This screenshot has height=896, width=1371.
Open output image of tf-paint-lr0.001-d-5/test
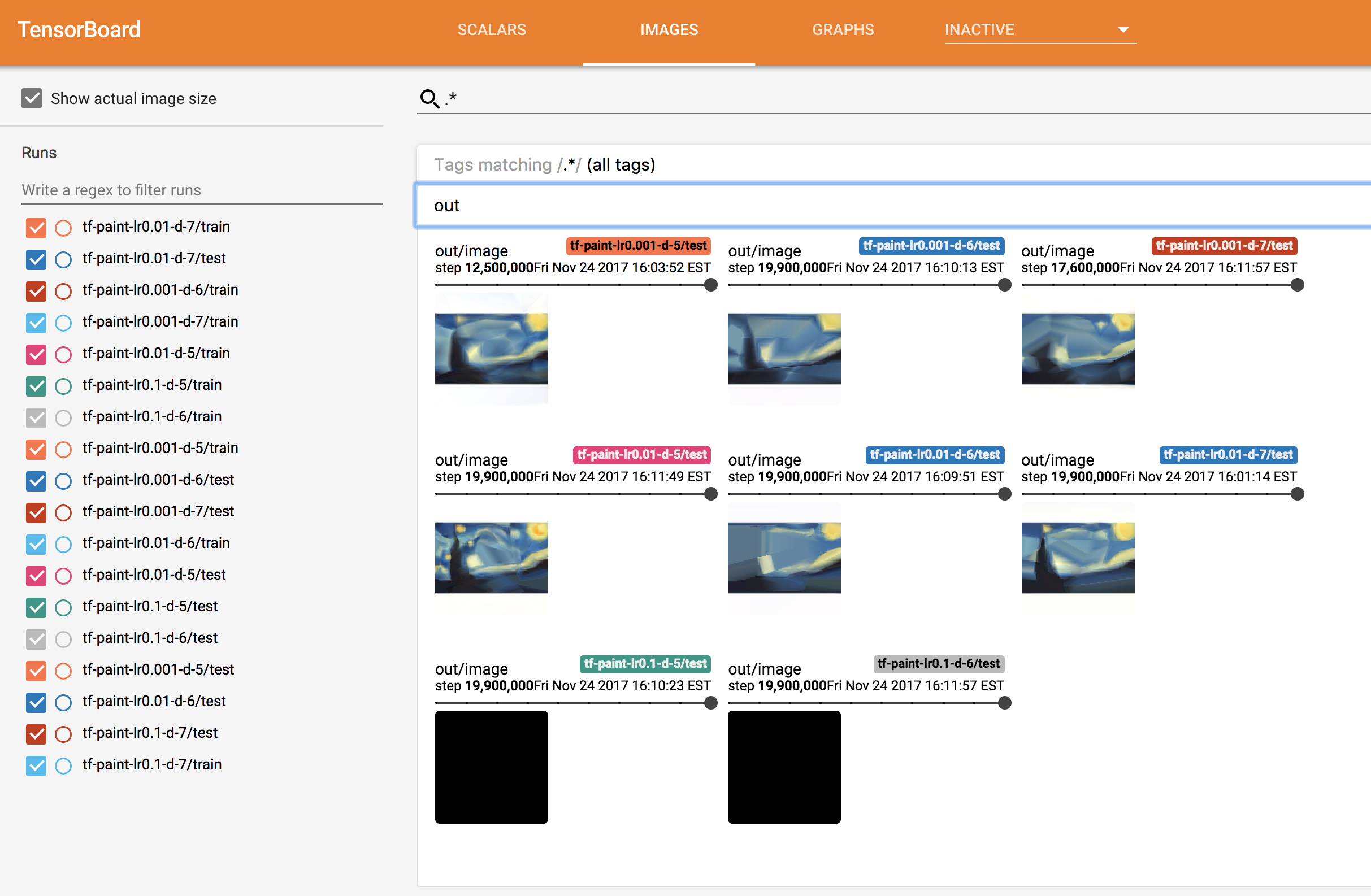[x=491, y=350]
